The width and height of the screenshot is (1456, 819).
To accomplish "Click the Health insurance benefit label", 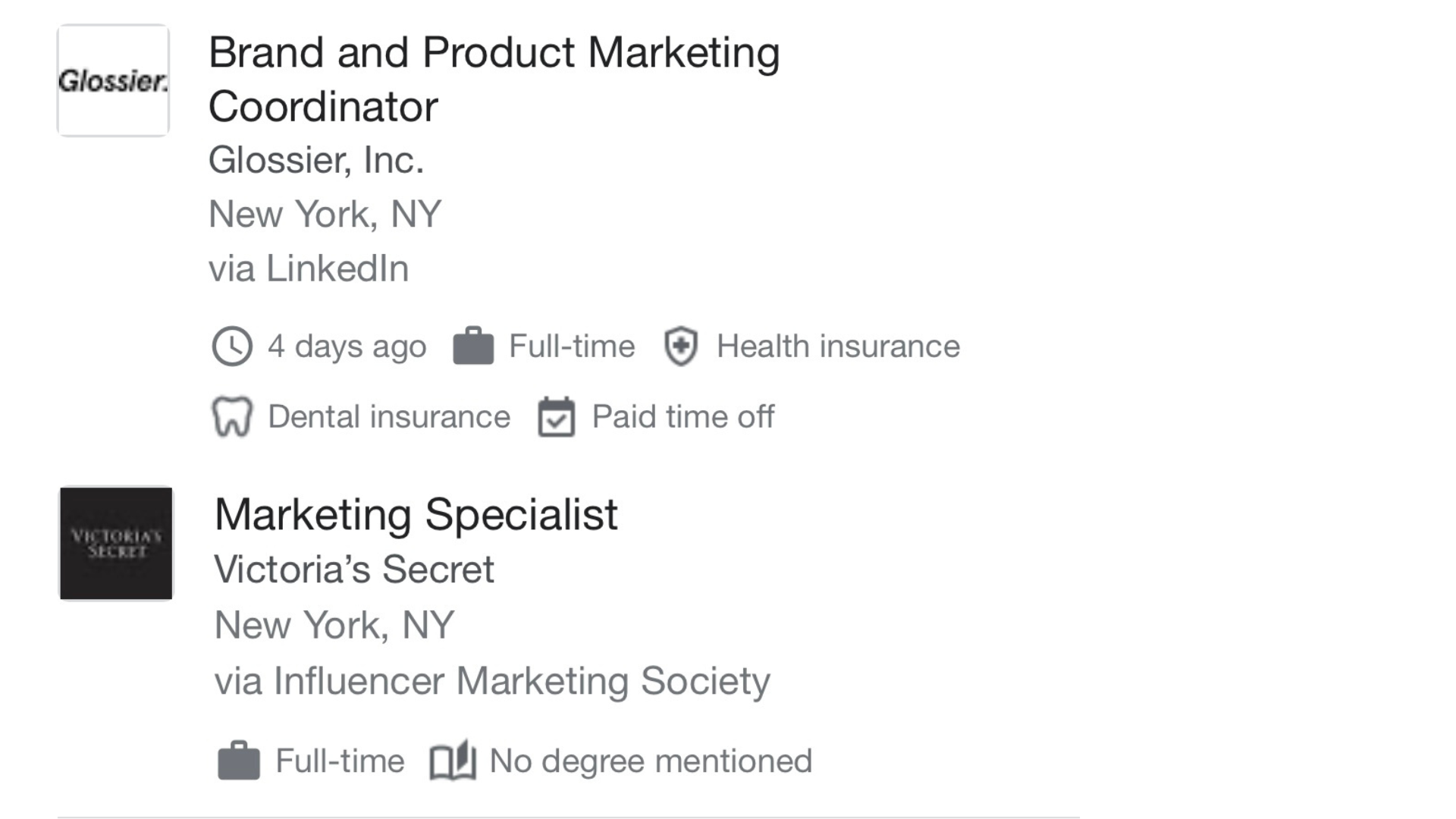I will click(838, 347).
